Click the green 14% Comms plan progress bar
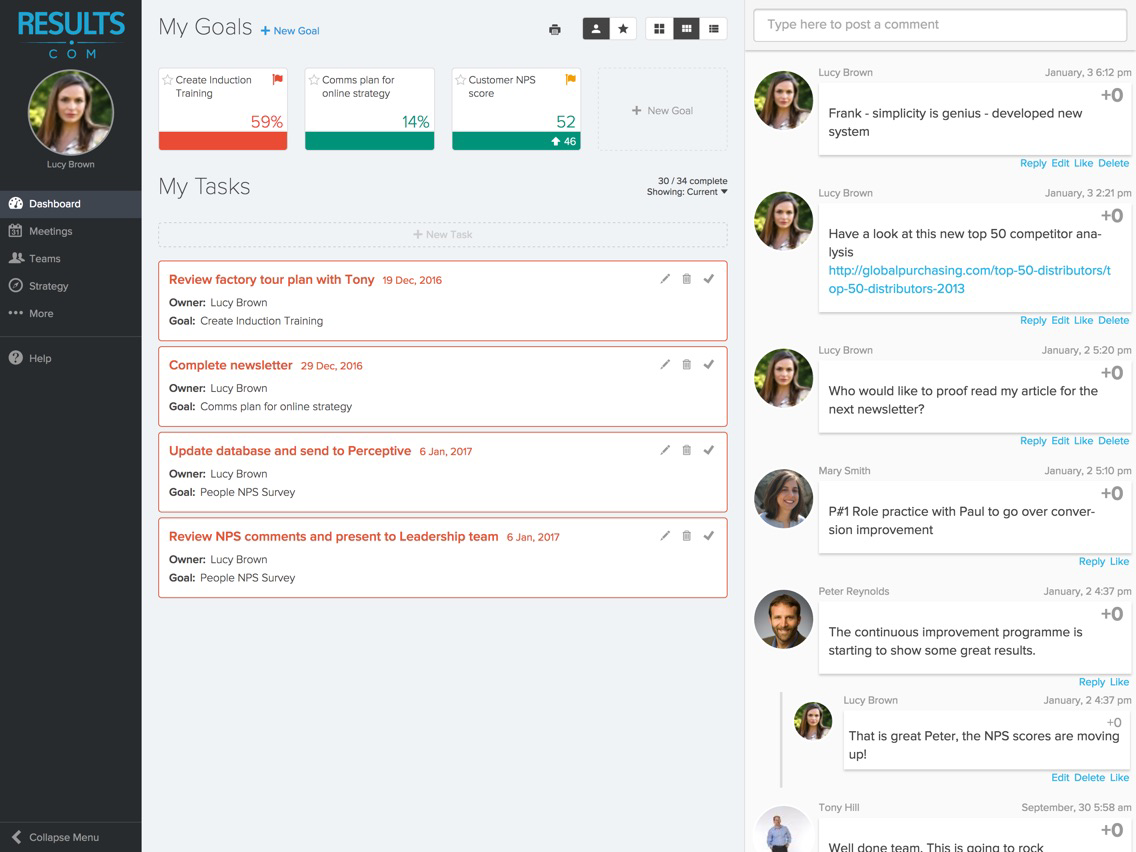This screenshot has height=852, width=1136. point(369,141)
